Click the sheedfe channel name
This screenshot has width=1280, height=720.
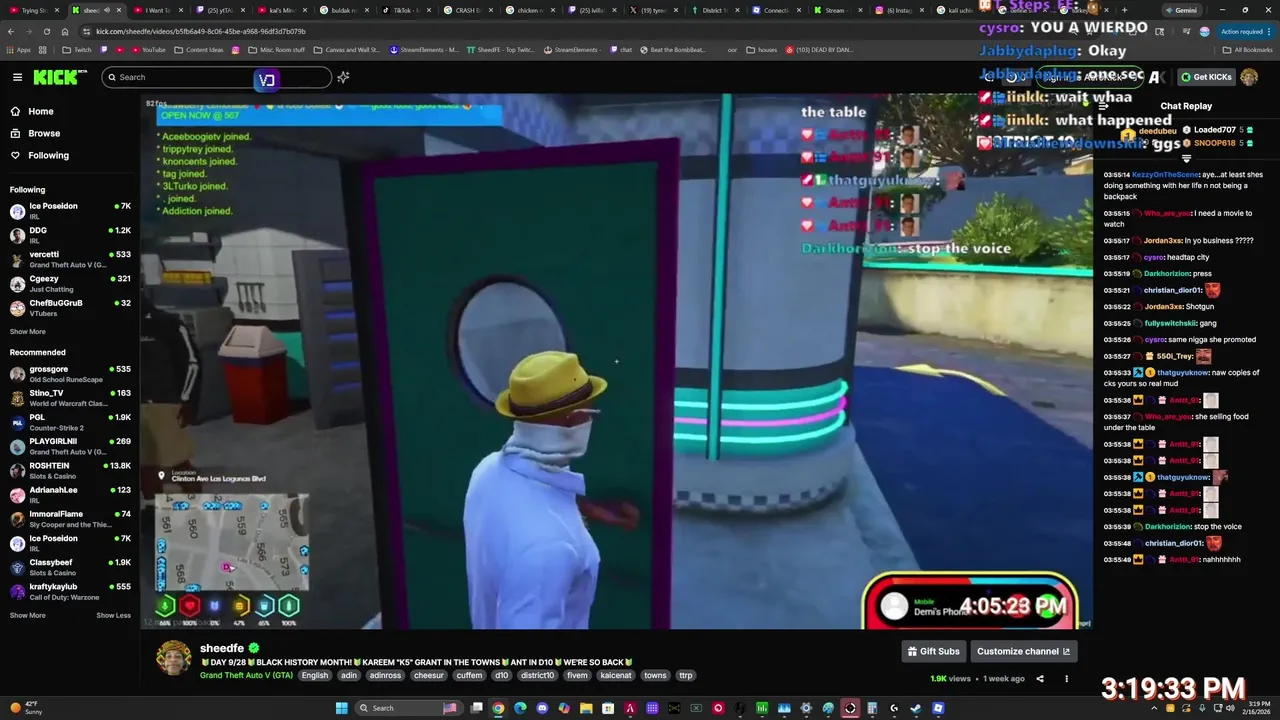(x=222, y=648)
